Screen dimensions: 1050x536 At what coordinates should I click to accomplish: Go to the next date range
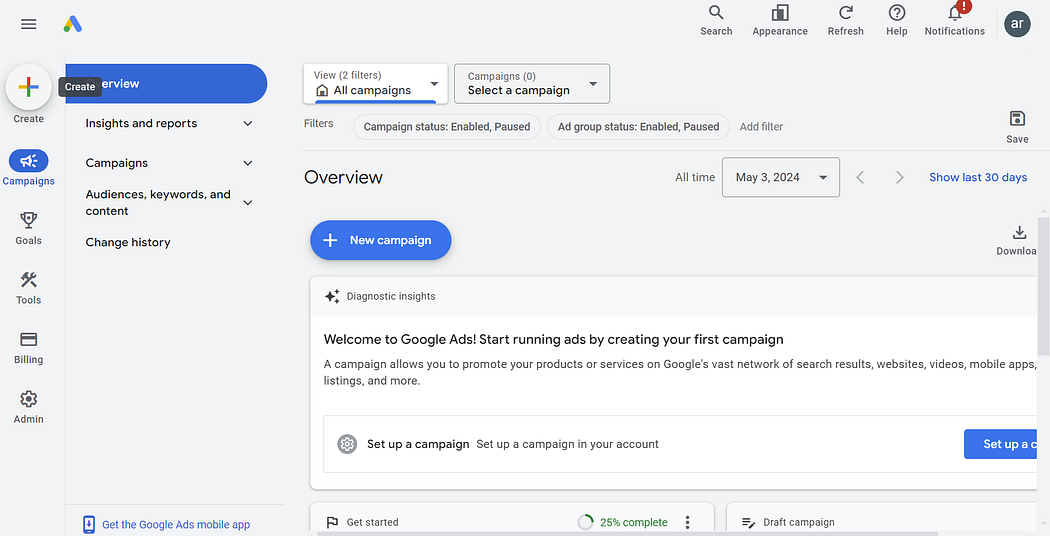(x=899, y=178)
